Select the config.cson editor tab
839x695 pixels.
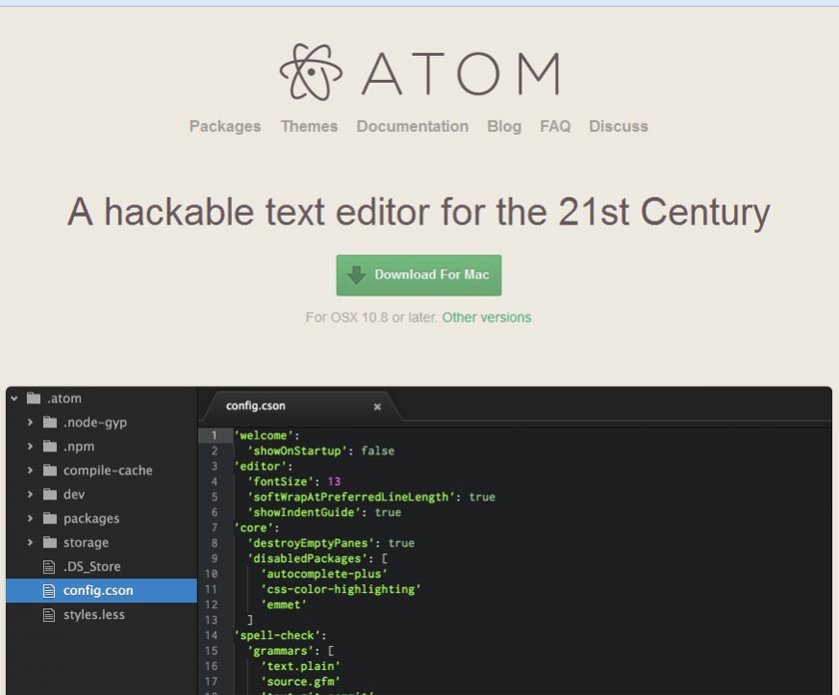[x=300, y=406]
